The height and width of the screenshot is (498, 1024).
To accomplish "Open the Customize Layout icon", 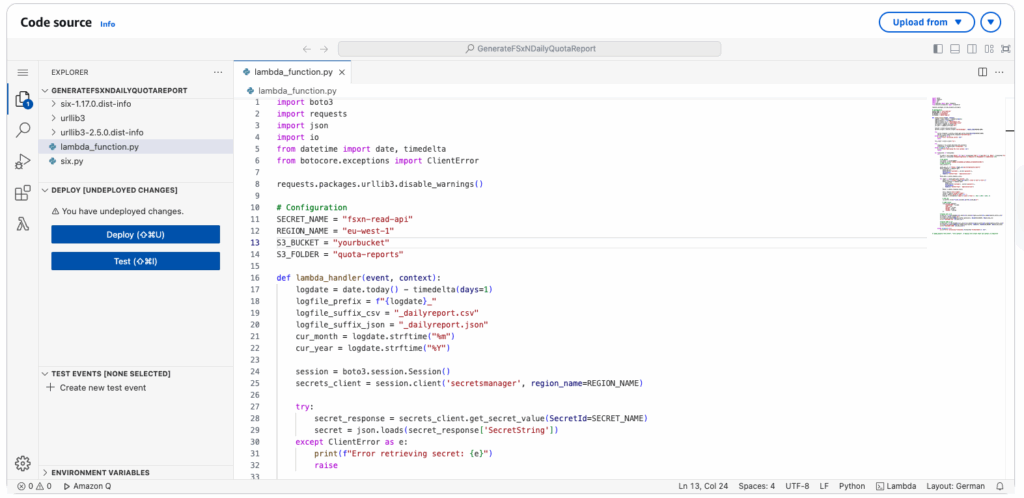I will [989, 49].
